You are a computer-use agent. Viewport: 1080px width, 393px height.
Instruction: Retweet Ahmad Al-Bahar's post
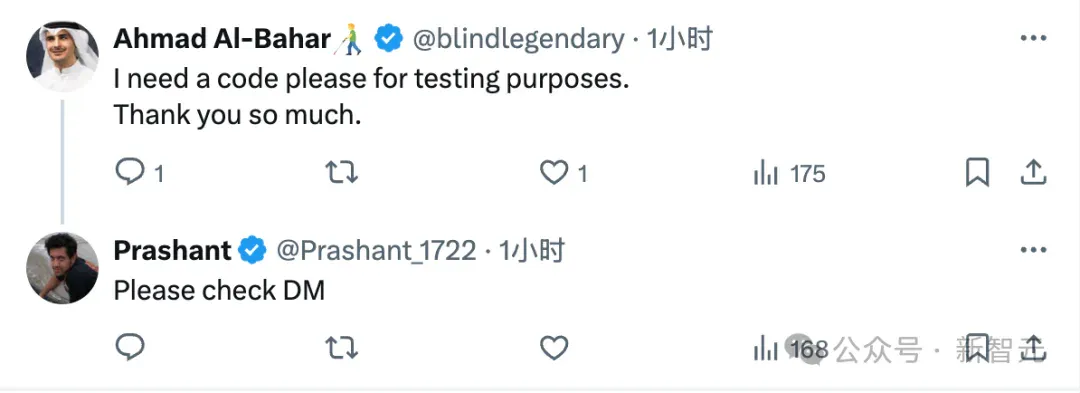341,172
